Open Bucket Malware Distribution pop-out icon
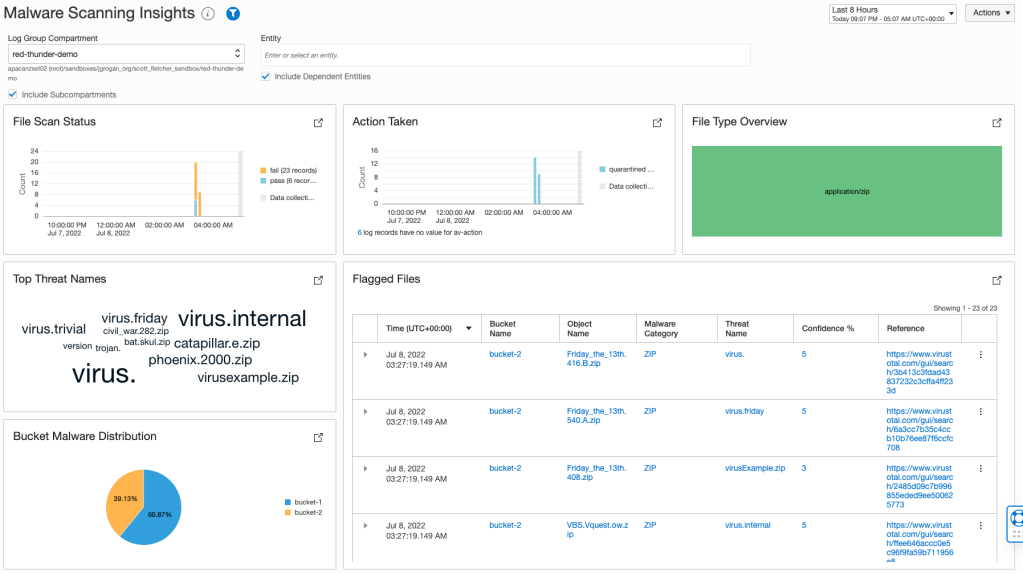Screen dimensions: 1023x574 (318, 438)
